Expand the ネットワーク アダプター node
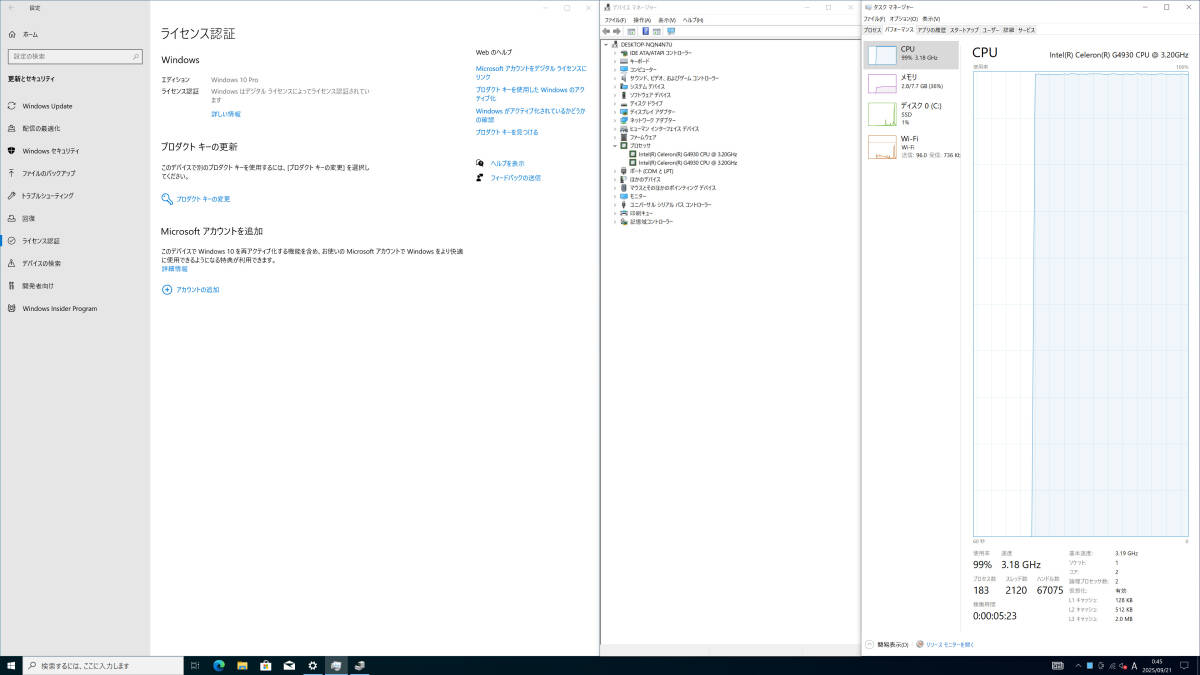Screen dimensions: 1200x675 [615, 120]
